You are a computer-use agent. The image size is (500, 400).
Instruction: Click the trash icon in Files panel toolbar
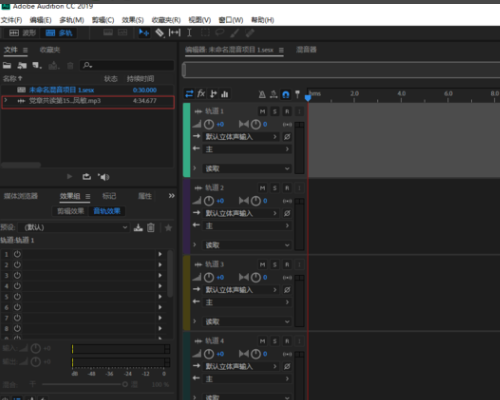[x=70, y=65]
